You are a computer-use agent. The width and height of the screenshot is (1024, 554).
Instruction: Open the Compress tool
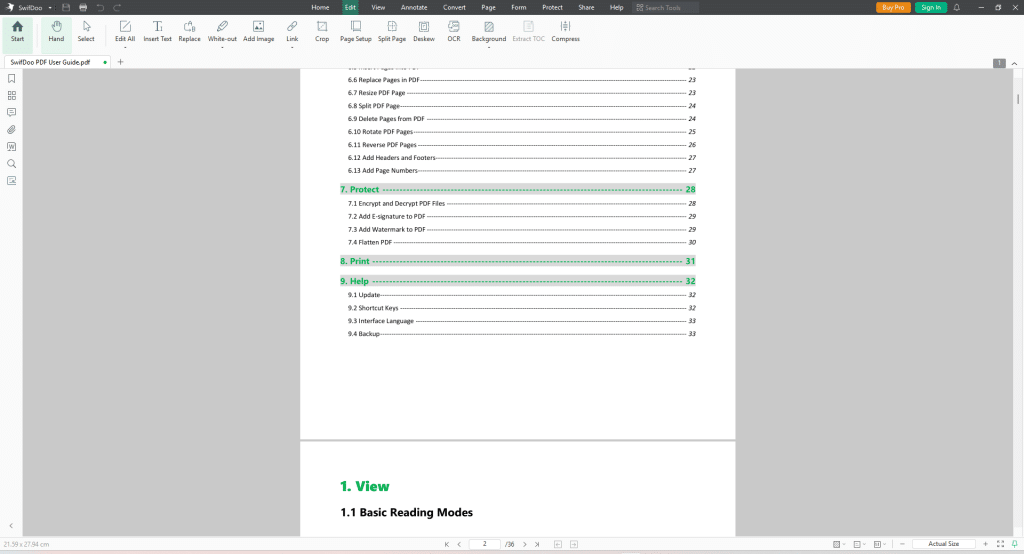pyautogui.click(x=566, y=31)
